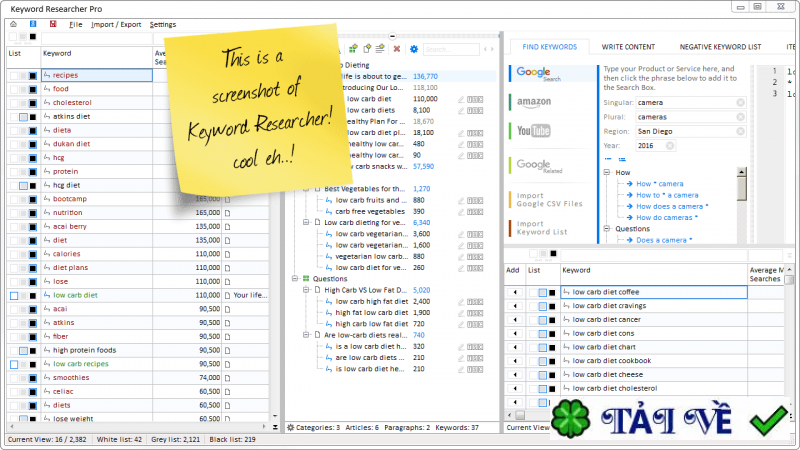Open the Import / Export menu
The image size is (800, 450).
(x=115, y=23)
